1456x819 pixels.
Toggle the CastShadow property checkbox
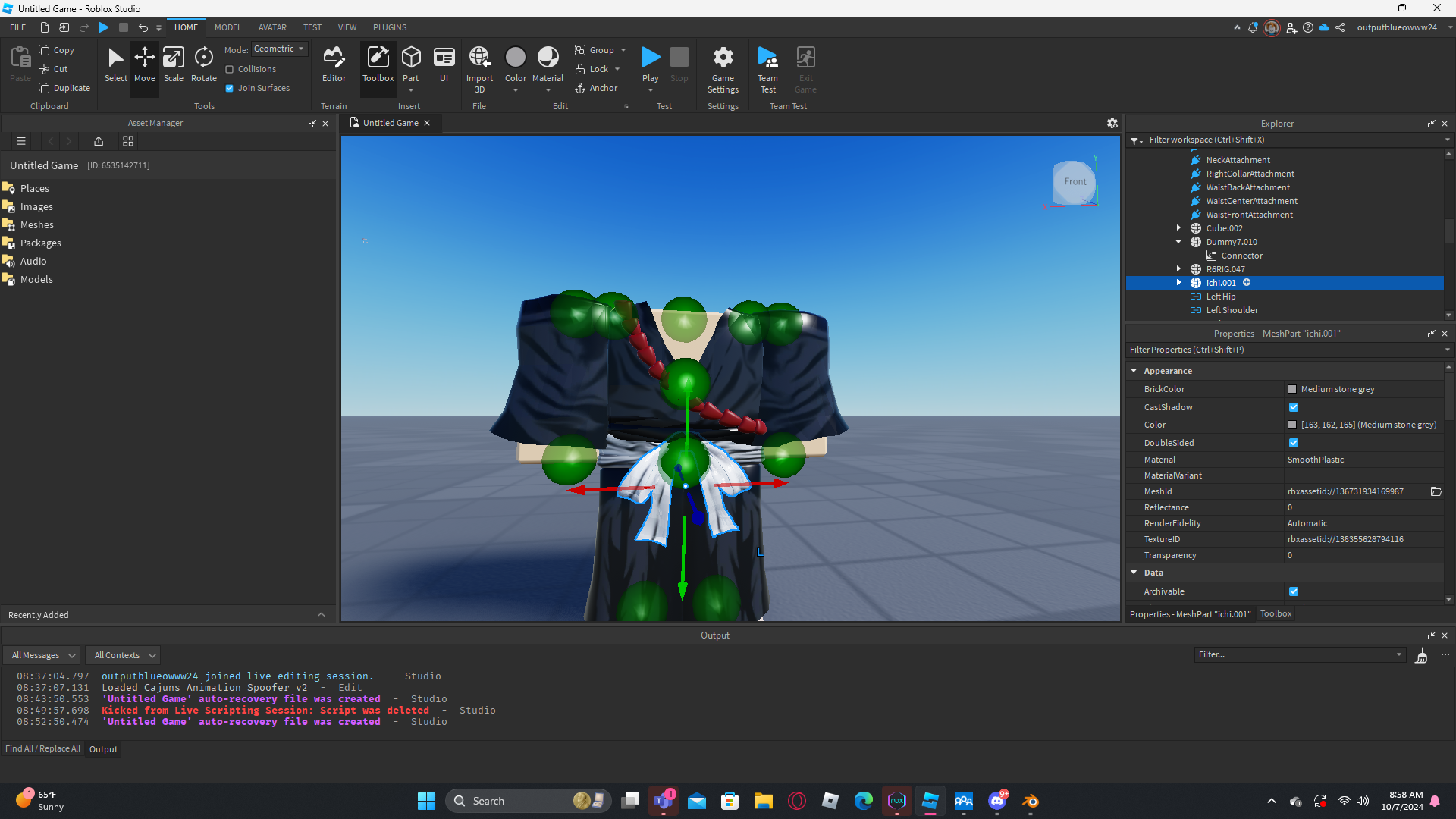1294,407
